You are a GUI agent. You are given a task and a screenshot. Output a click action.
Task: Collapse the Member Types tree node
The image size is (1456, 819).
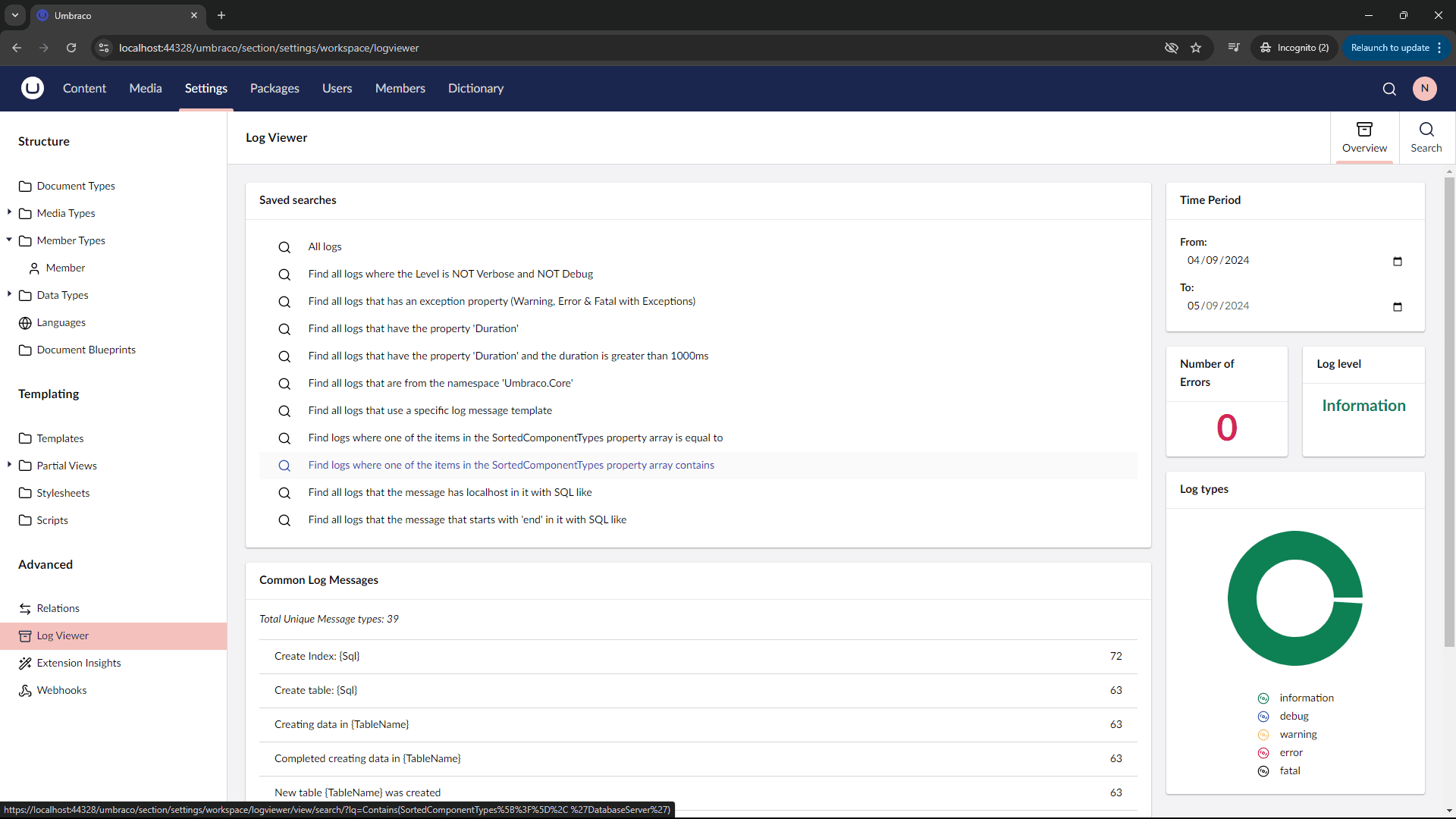9,240
